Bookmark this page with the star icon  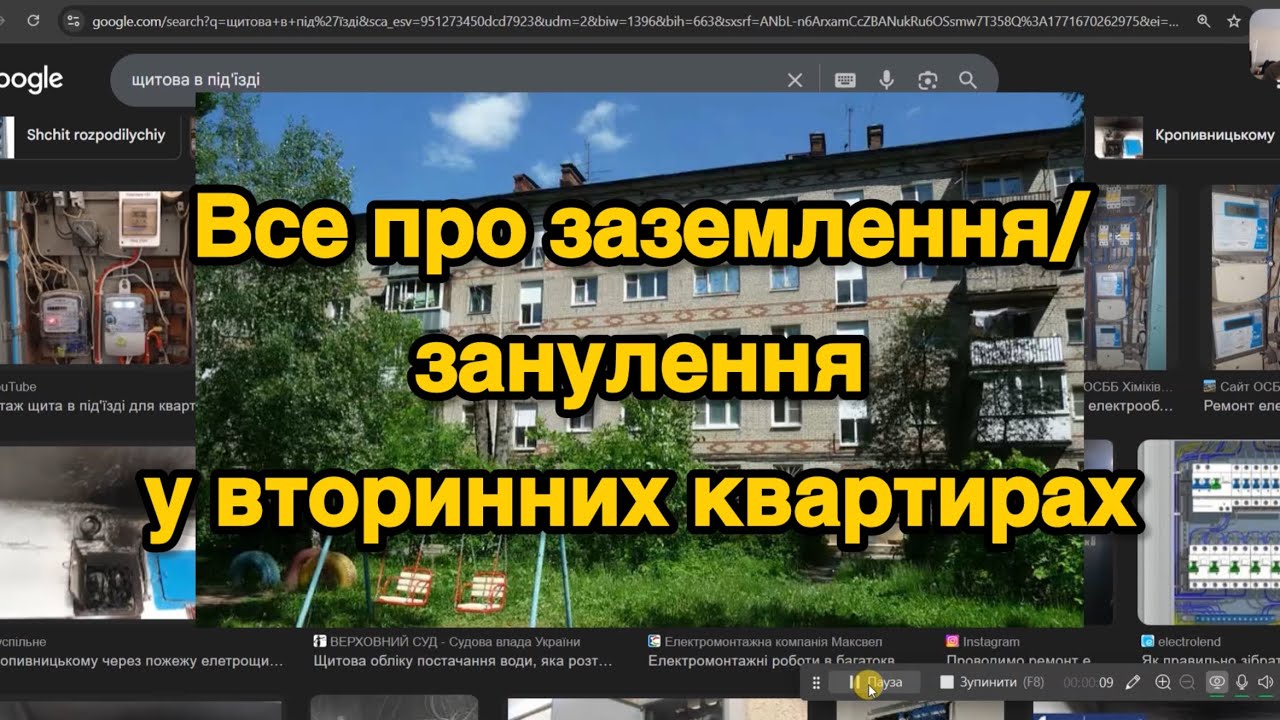(1234, 20)
